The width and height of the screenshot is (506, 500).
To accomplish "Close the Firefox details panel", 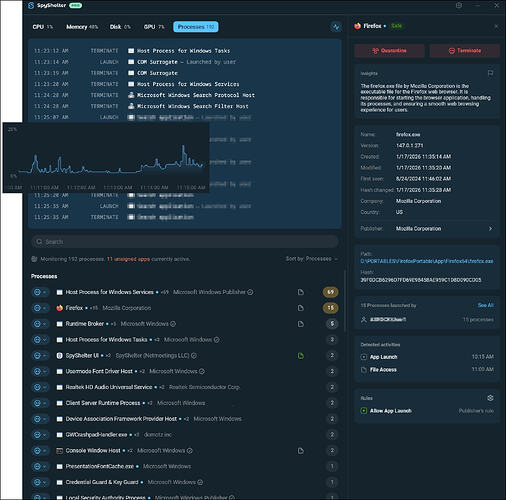I will pos(496,26).
